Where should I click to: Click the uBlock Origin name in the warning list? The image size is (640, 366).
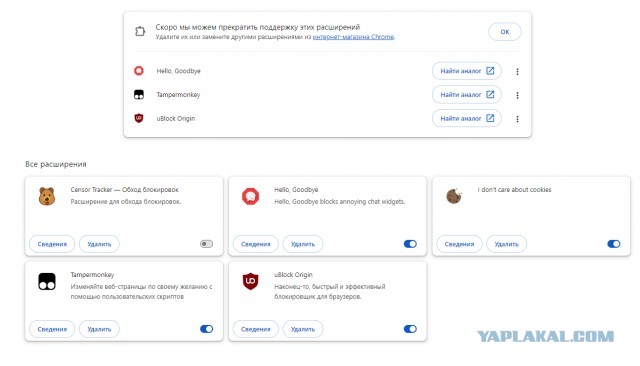176,118
